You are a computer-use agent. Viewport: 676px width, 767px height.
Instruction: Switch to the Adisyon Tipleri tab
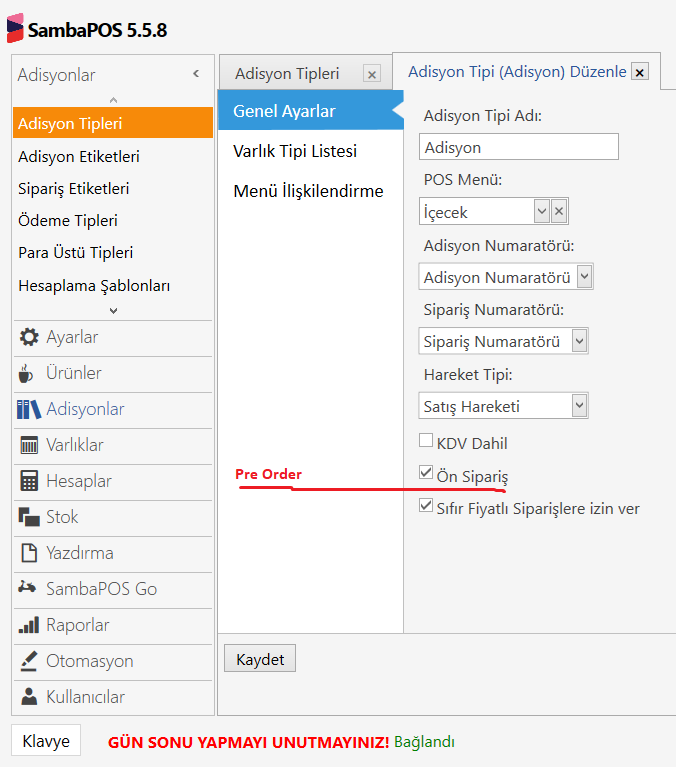tap(287, 74)
